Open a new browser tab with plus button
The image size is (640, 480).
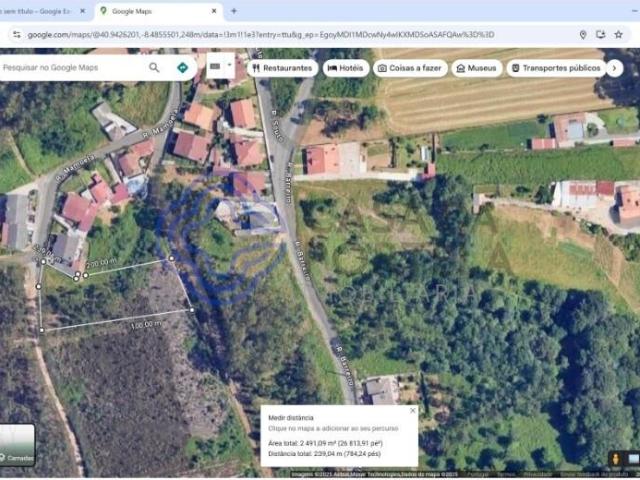[x=233, y=11]
